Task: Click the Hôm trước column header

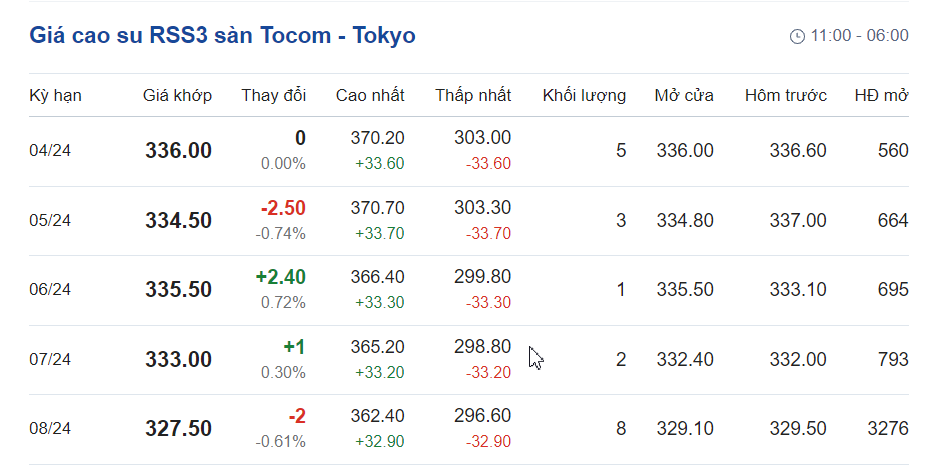Action: pyautogui.click(x=786, y=96)
